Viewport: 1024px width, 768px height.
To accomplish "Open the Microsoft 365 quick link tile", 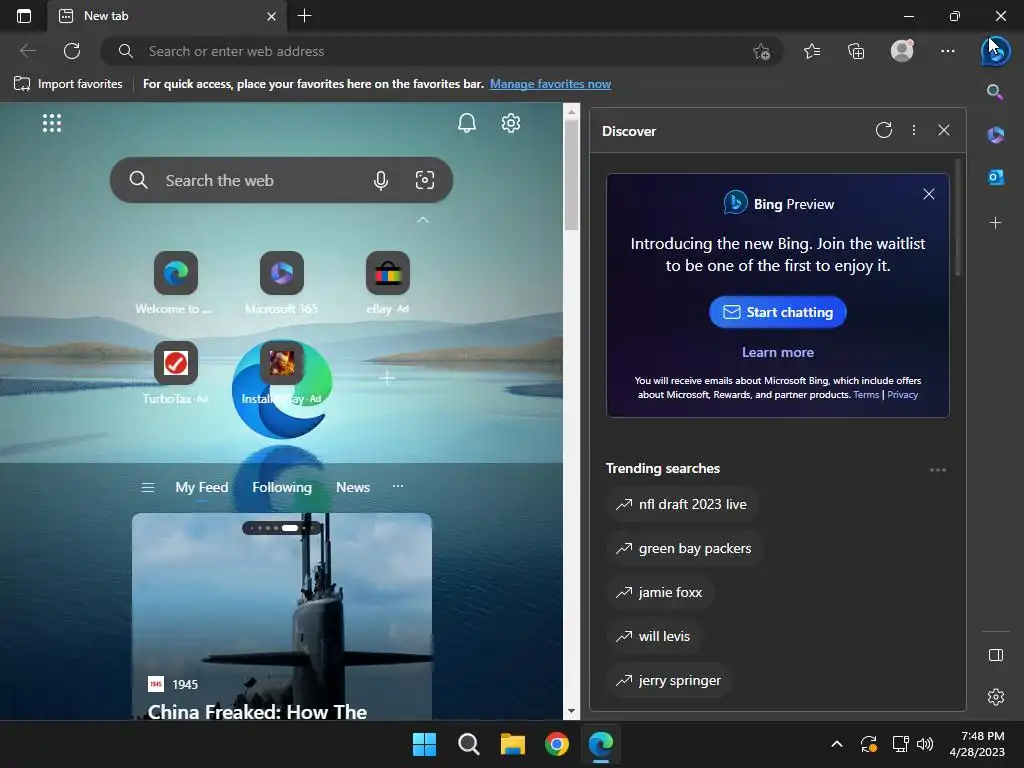I will [x=281, y=283].
